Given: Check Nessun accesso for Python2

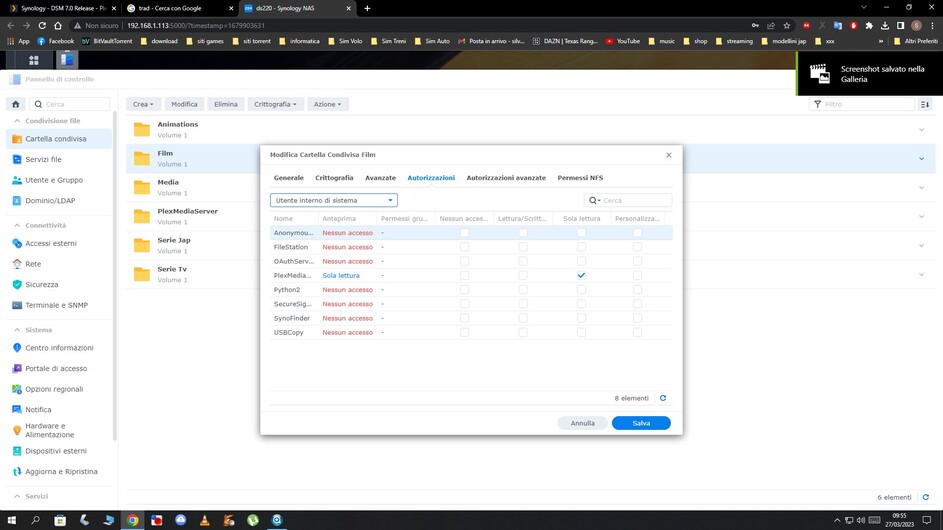Looking at the screenshot, I should (464, 290).
